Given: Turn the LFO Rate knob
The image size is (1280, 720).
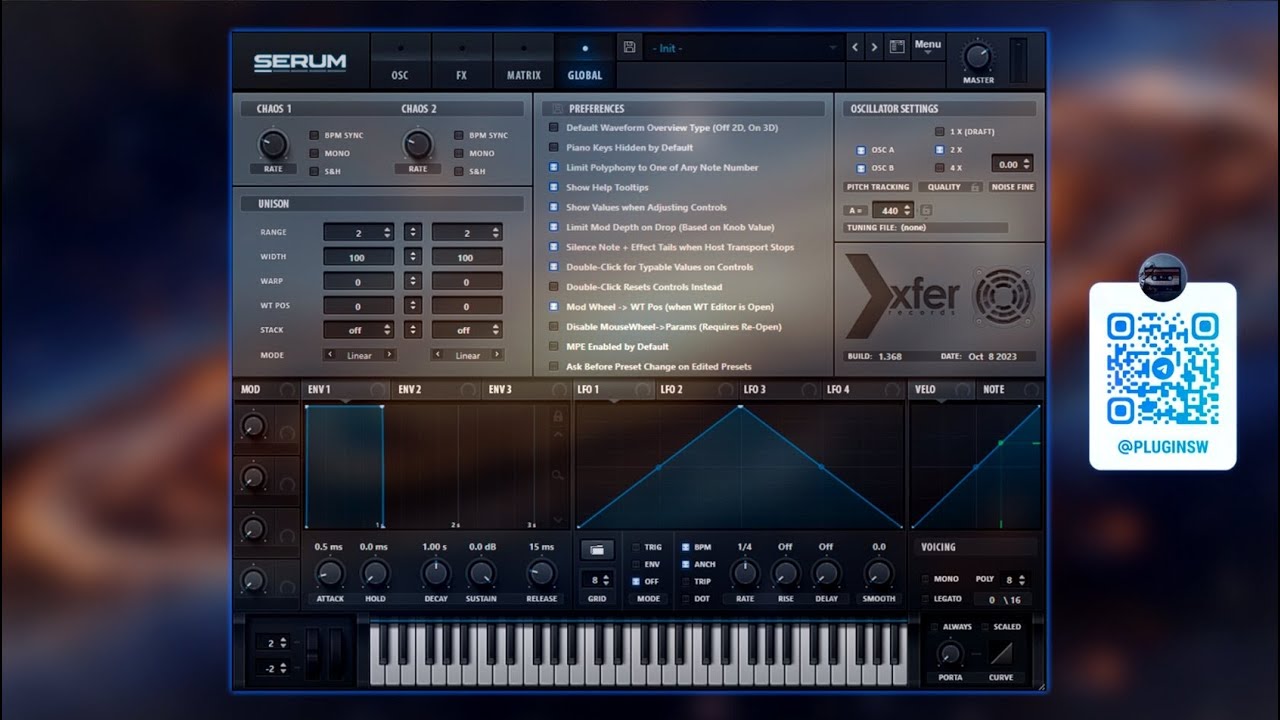Looking at the screenshot, I should pos(744,573).
